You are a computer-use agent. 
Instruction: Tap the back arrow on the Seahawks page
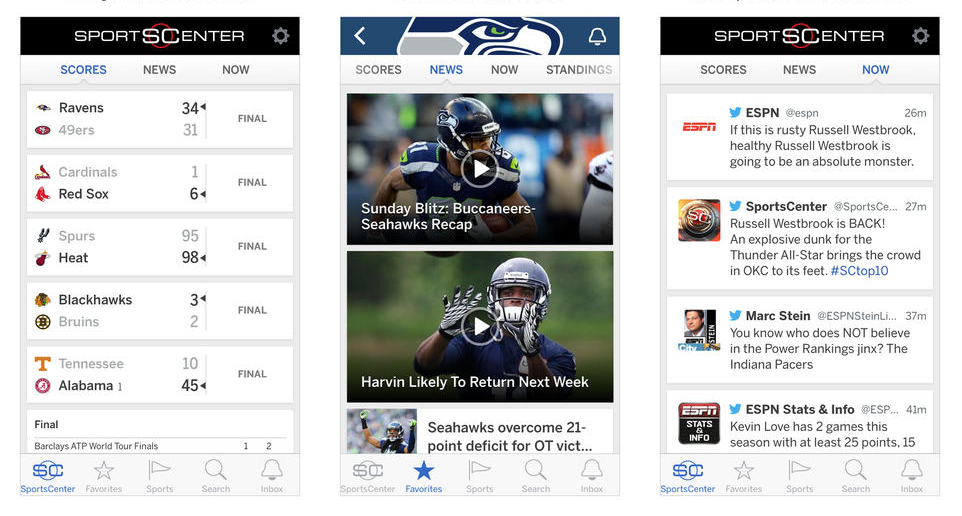[x=360, y=36]
